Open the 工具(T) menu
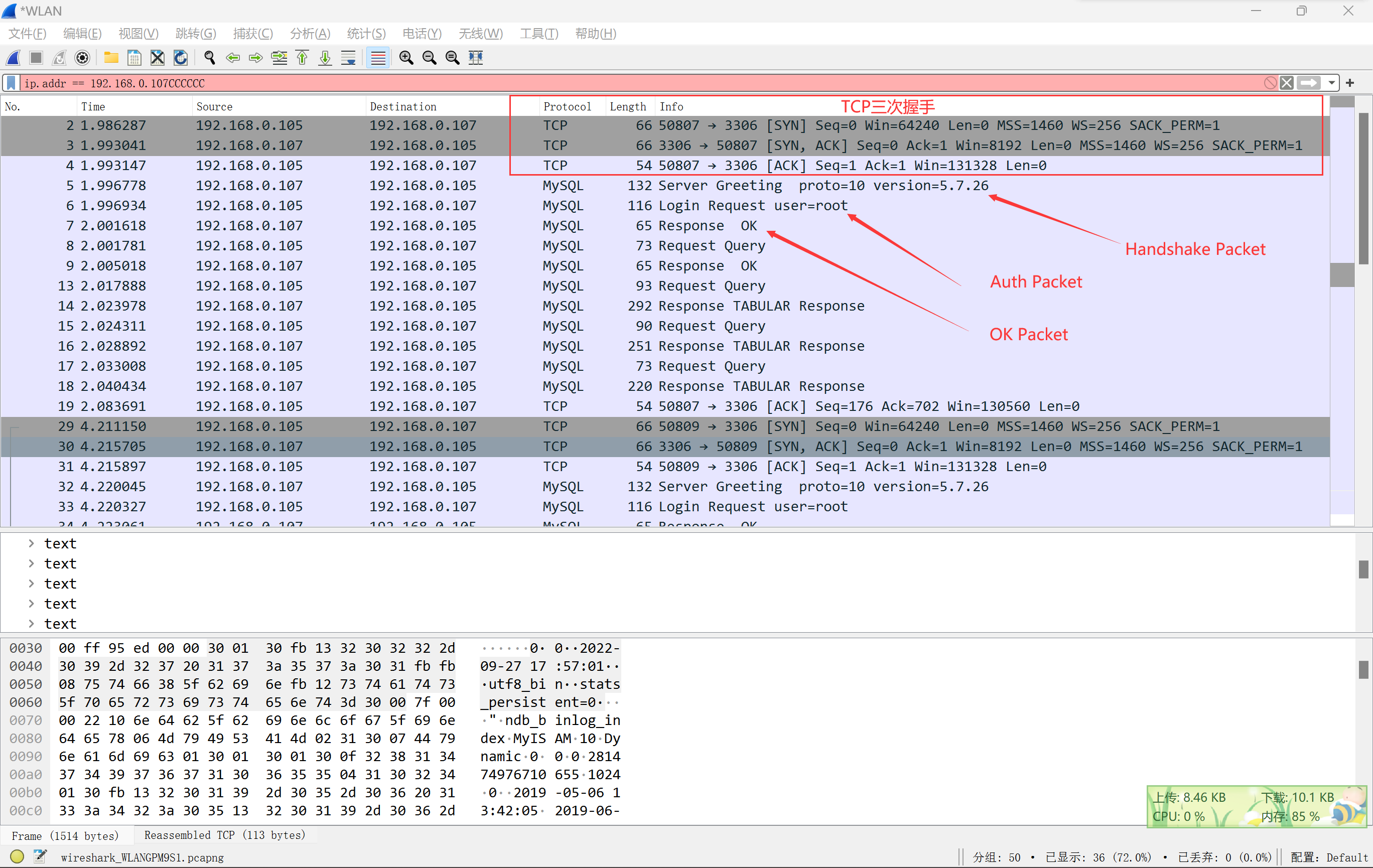 [x=539, y=34]
